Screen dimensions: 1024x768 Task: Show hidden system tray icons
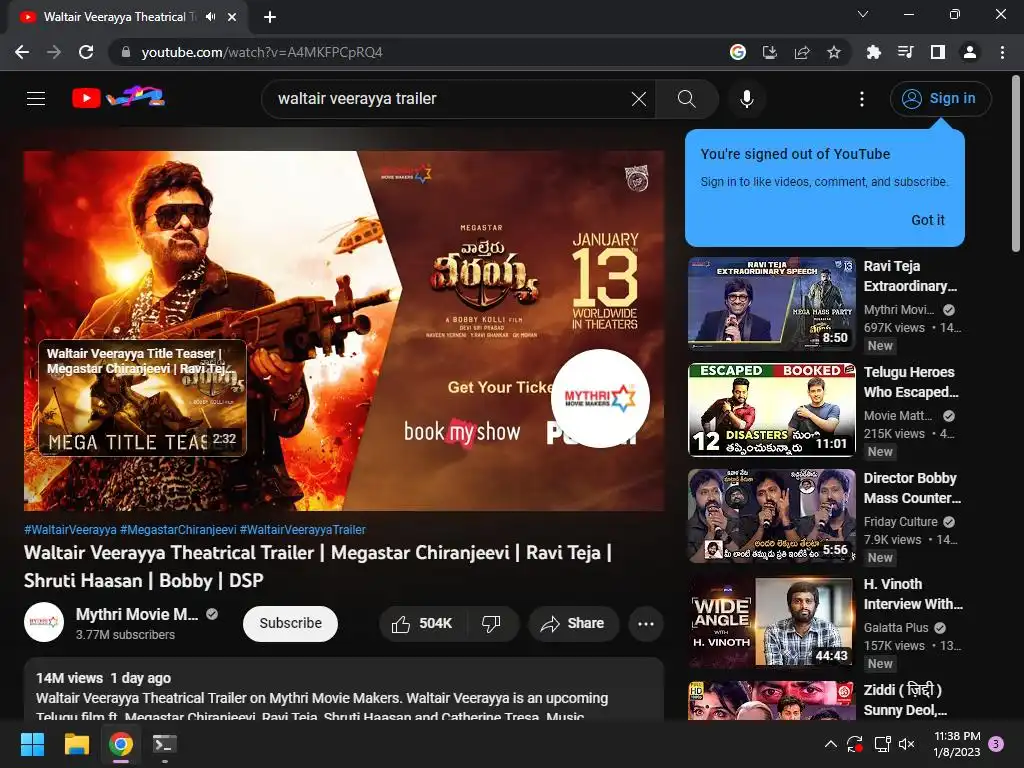tap(831, 744)
